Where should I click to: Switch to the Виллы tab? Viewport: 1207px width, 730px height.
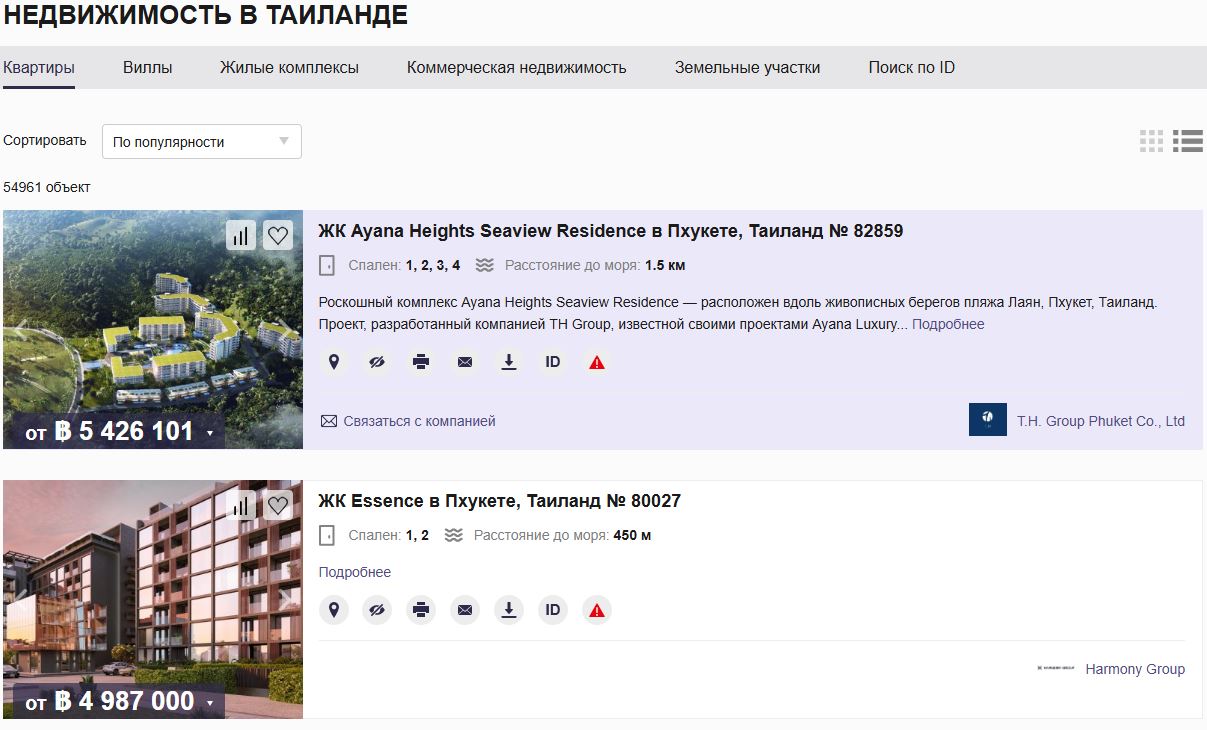coord(148,68)
